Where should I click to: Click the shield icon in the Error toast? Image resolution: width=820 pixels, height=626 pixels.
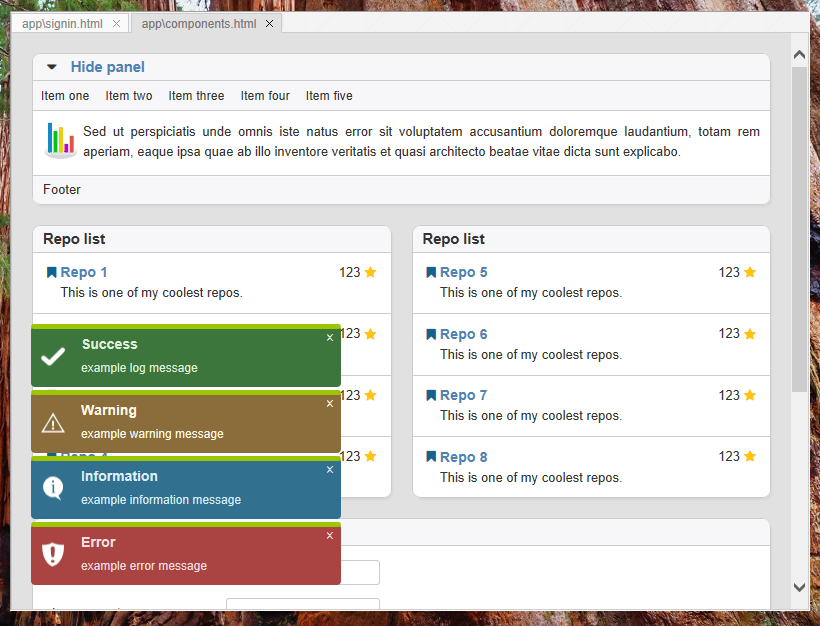click(x=52, y=553)
